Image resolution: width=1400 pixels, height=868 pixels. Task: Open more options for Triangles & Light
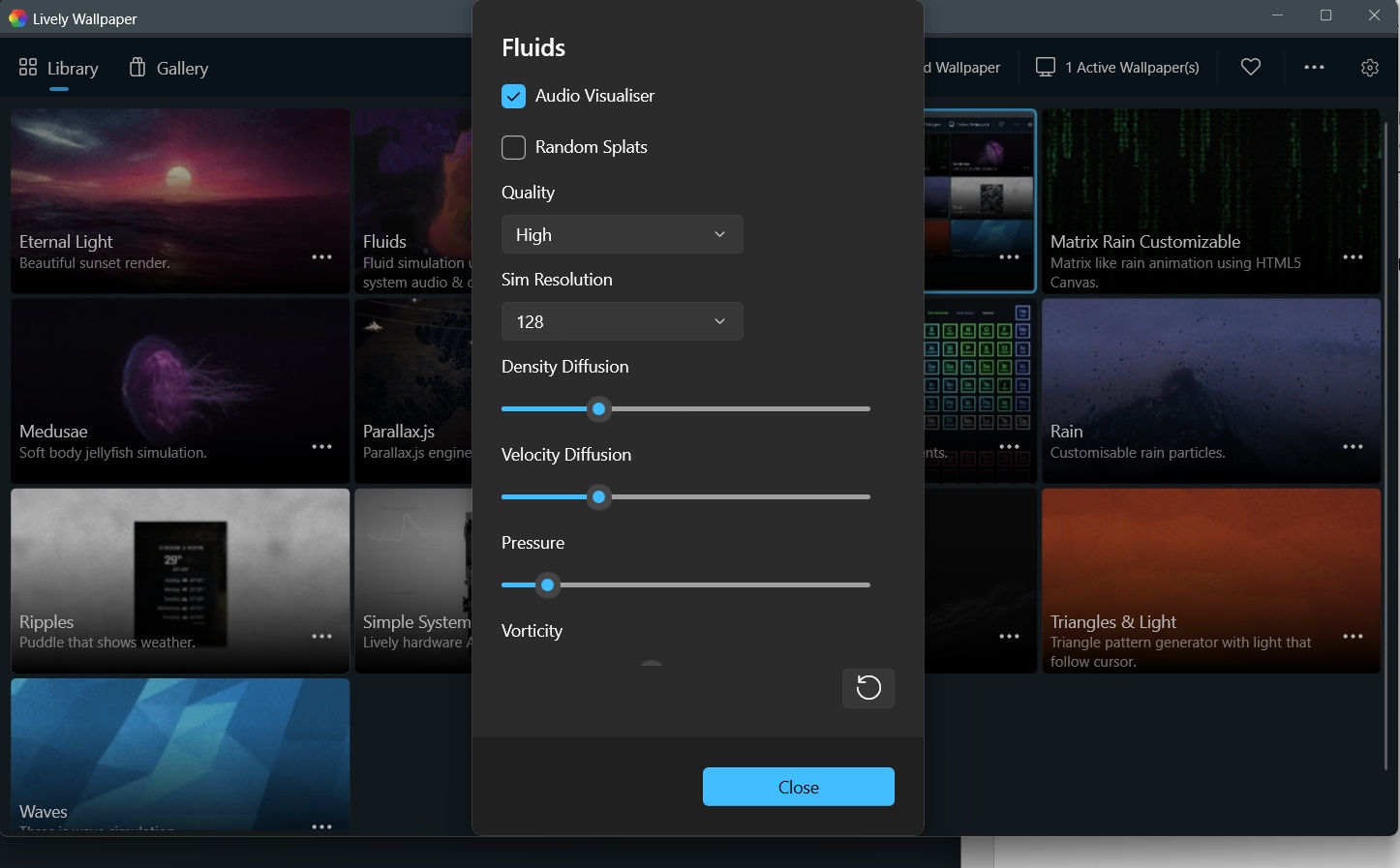(x=1353, y=637)
